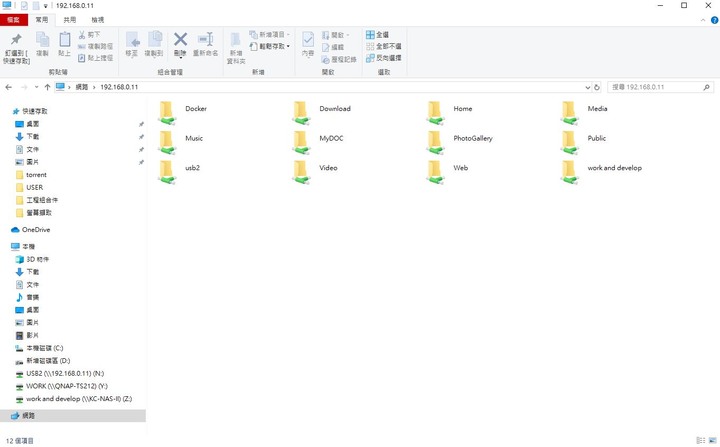Open USB2 (\\192.168.0.11) (N:) drive
This screenshot has height=447, width=720.
(x=60, y=373)
